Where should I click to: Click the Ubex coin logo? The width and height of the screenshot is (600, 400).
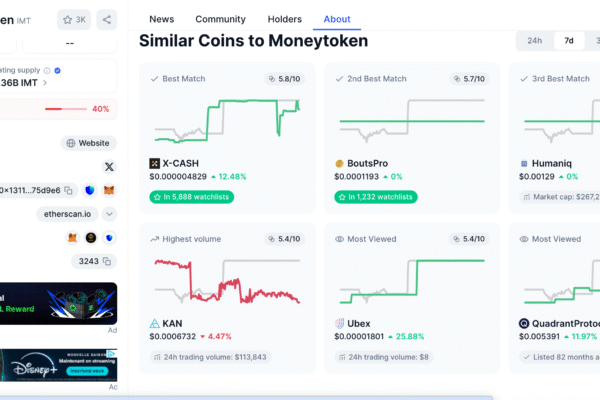[340, 324]
